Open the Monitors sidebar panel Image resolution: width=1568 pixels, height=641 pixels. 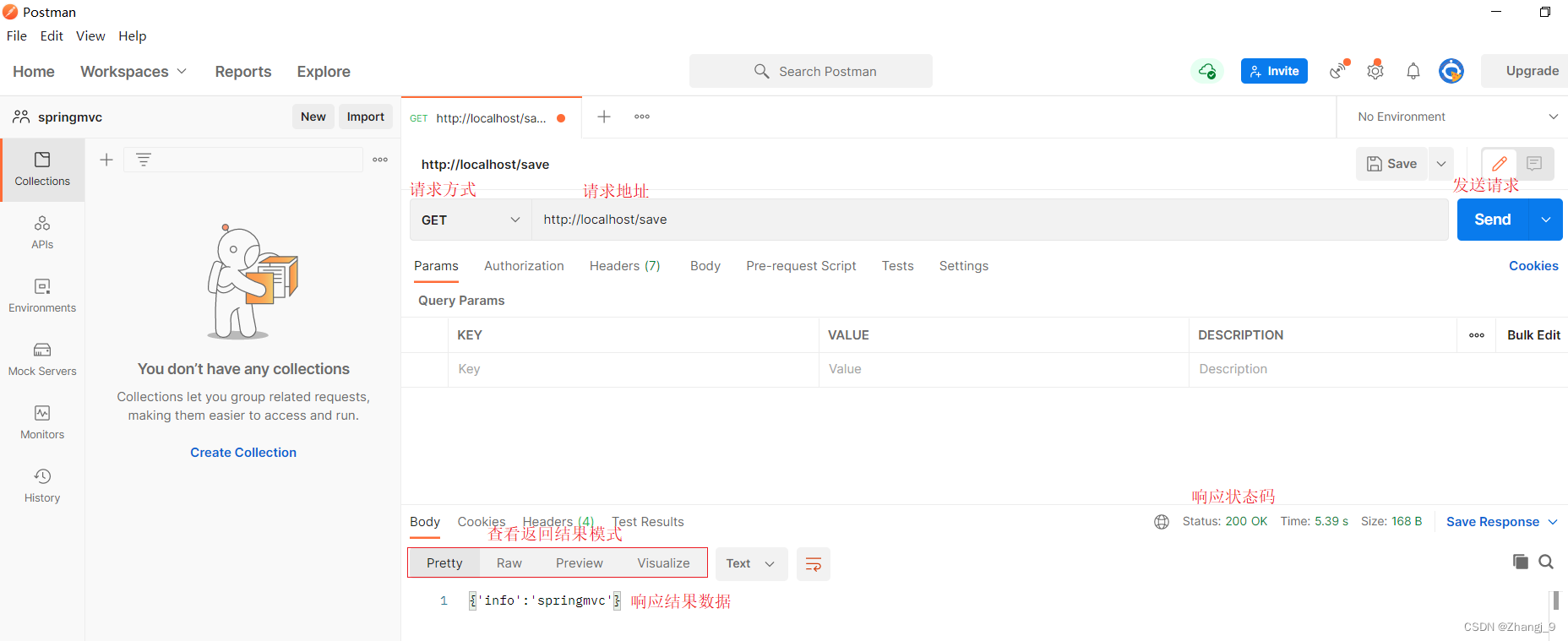(42, 423)
